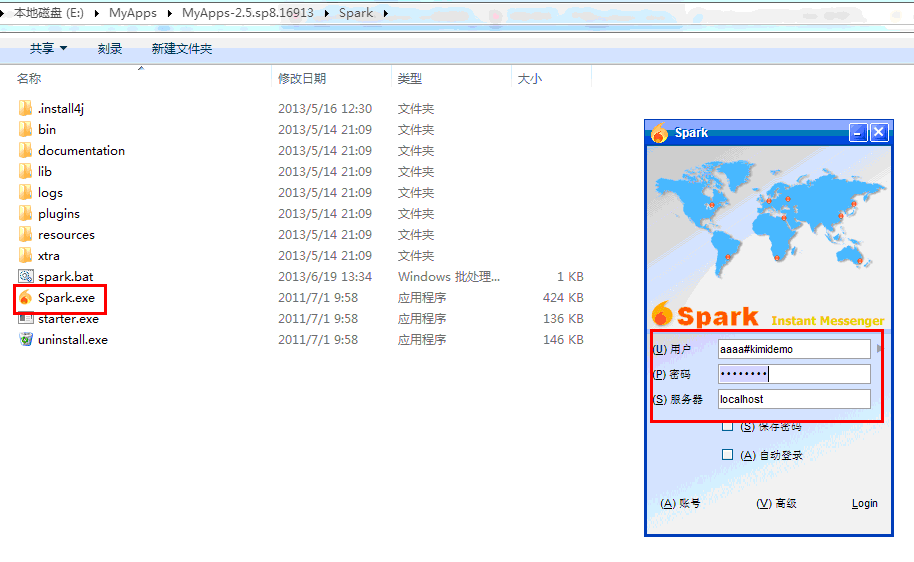Sort by 修改日期 column header
Screen dimensions: 914x562
(x=302, y=78)
